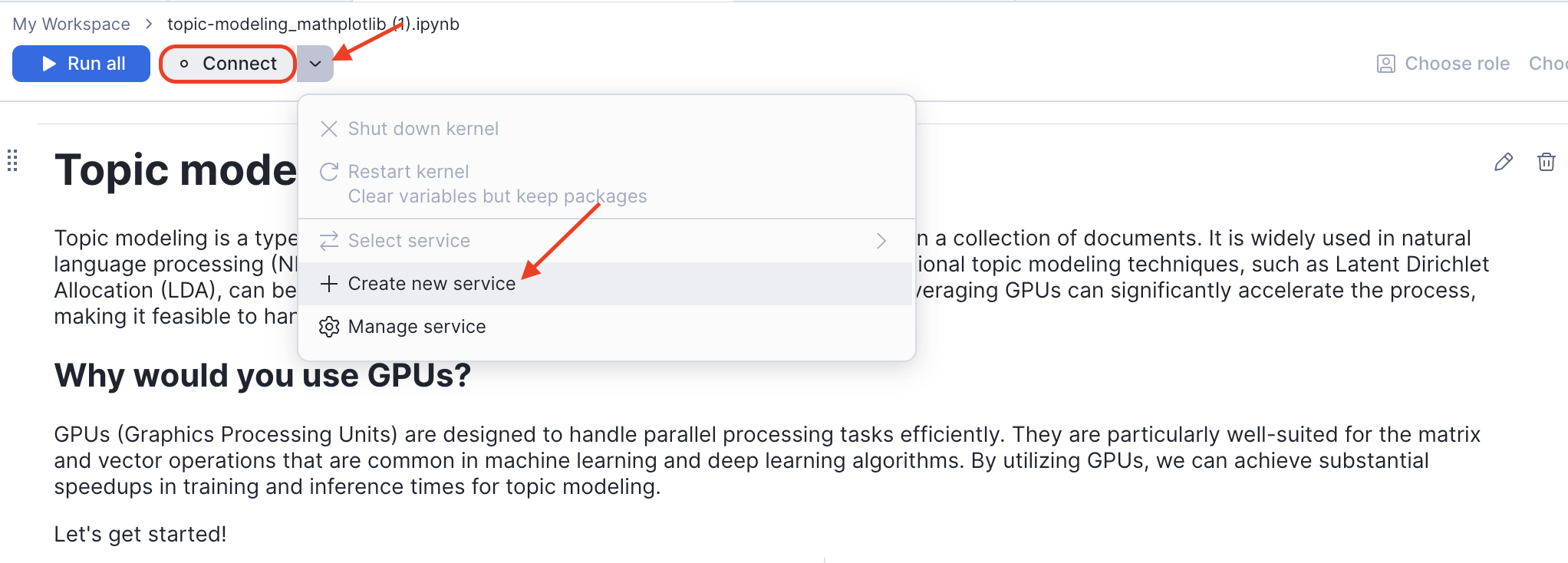The image size is (1568, 563).
Task: Click the Choose role profile icon
Action: pos(1385,64)
